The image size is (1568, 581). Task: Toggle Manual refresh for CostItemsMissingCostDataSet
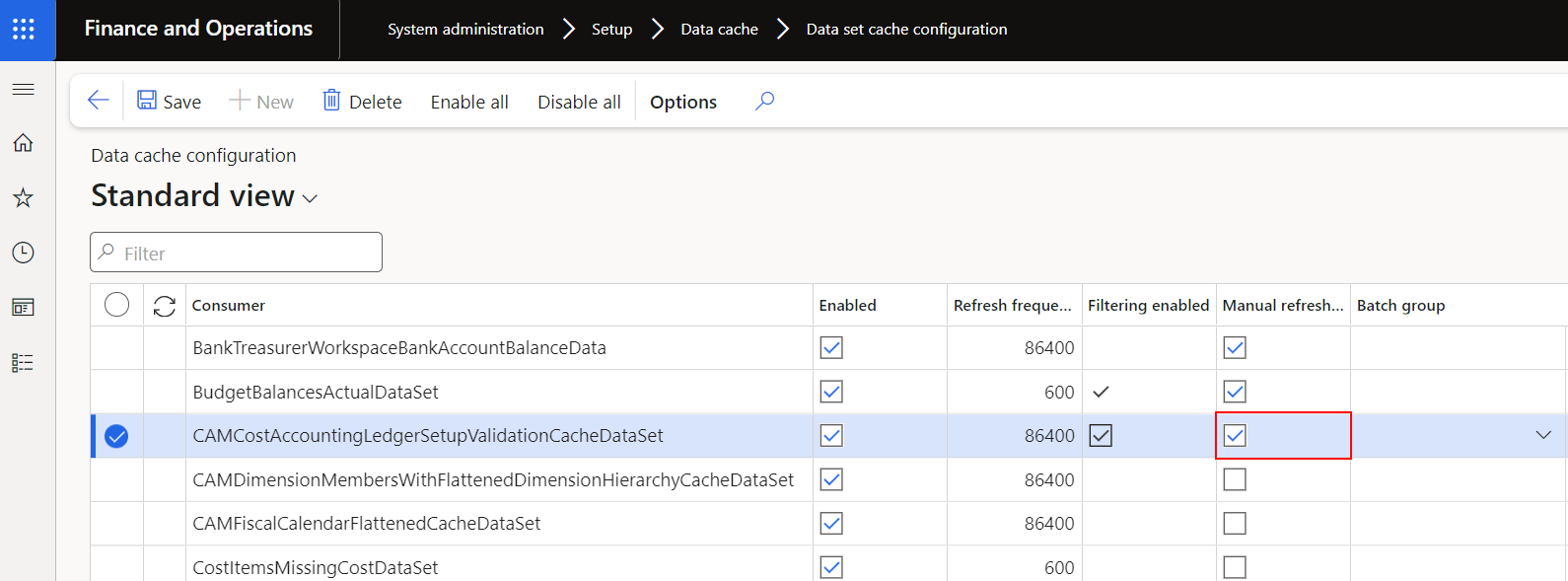point(1235,567)
